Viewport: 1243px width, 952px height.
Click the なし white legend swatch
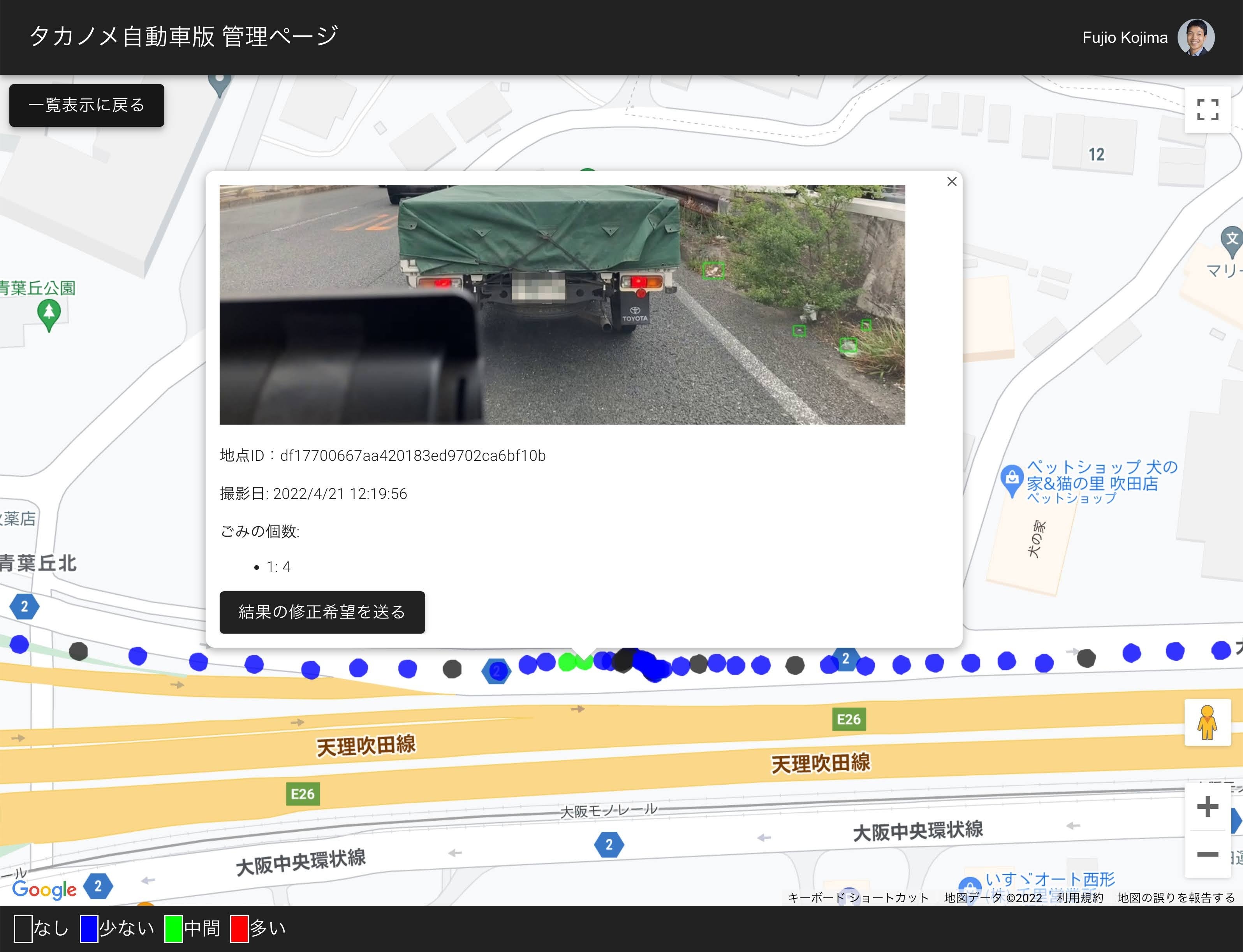[x=23, y=929]
